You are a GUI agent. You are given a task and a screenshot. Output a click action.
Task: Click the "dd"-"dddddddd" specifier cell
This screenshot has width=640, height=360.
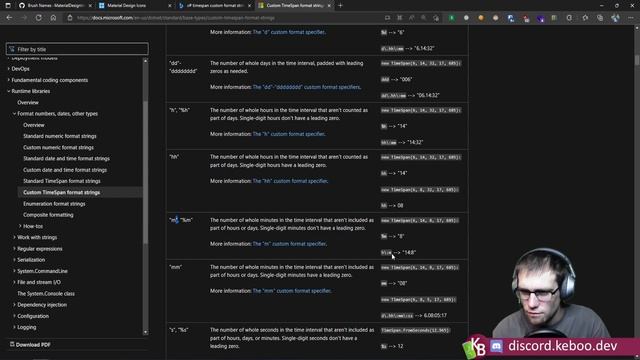pyautogui.click(x=183, y=67)
